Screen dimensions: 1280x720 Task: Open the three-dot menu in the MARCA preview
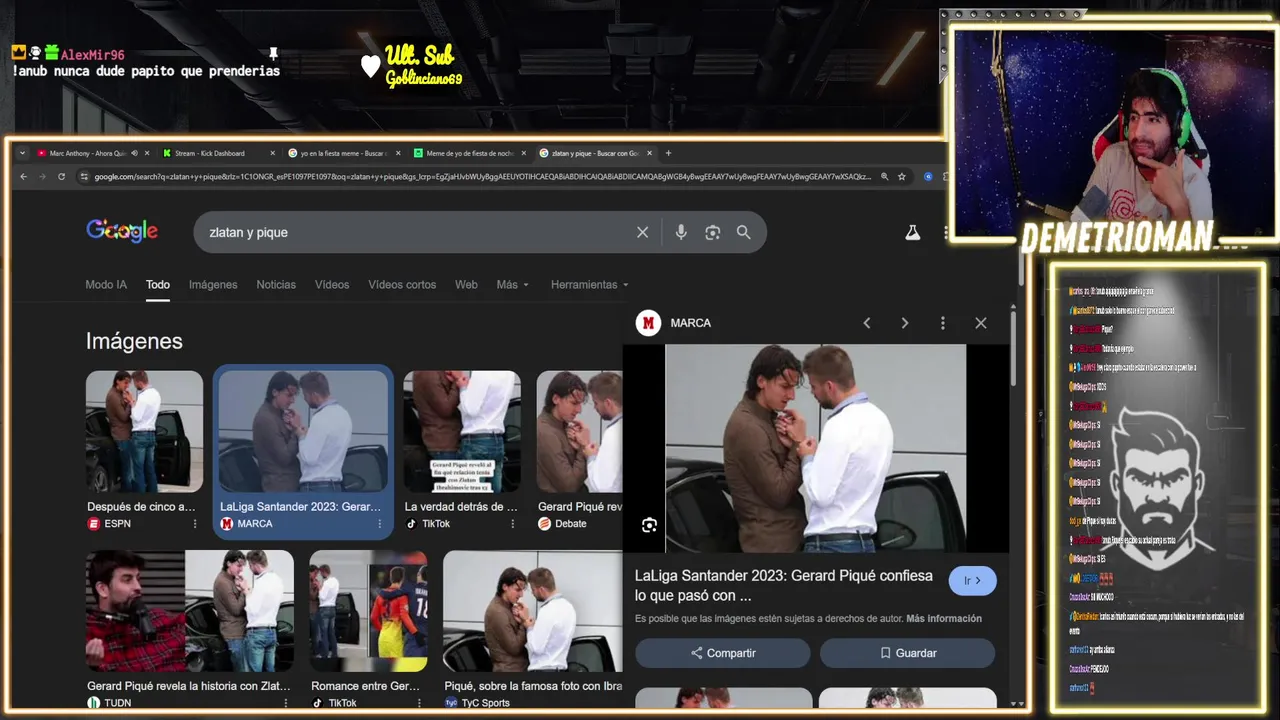pos(942,323)
